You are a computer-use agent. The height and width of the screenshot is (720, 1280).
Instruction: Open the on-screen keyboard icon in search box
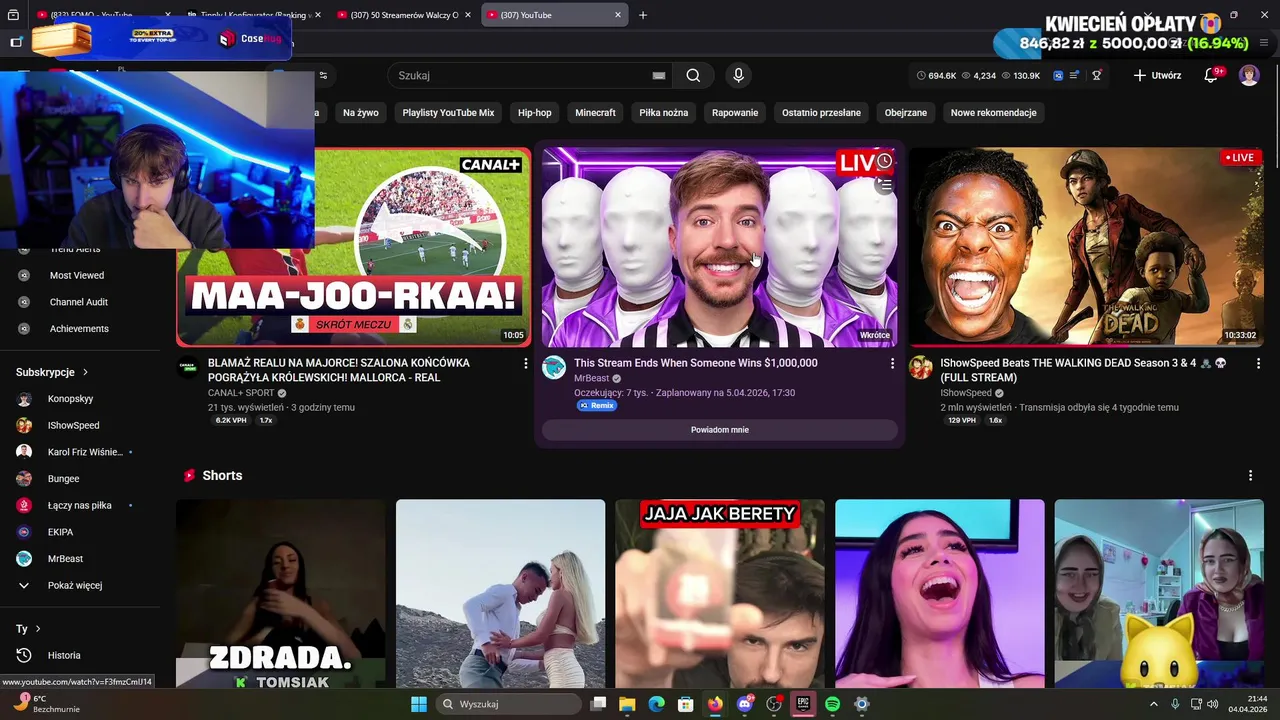tap(659, 75)
